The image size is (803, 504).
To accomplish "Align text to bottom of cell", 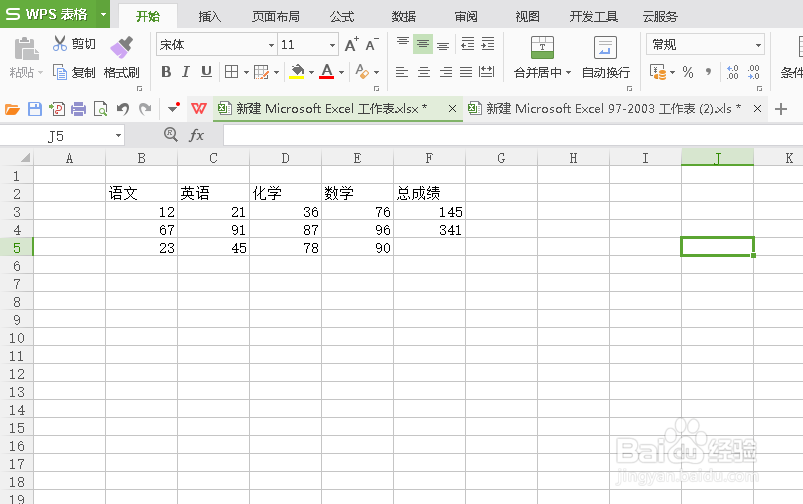I will [443, 45].
